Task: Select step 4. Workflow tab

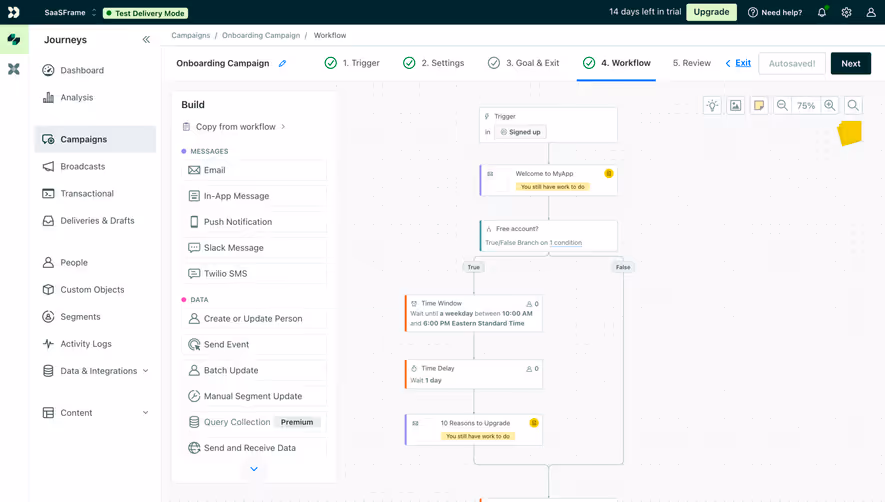Action: tap(616, 63)
